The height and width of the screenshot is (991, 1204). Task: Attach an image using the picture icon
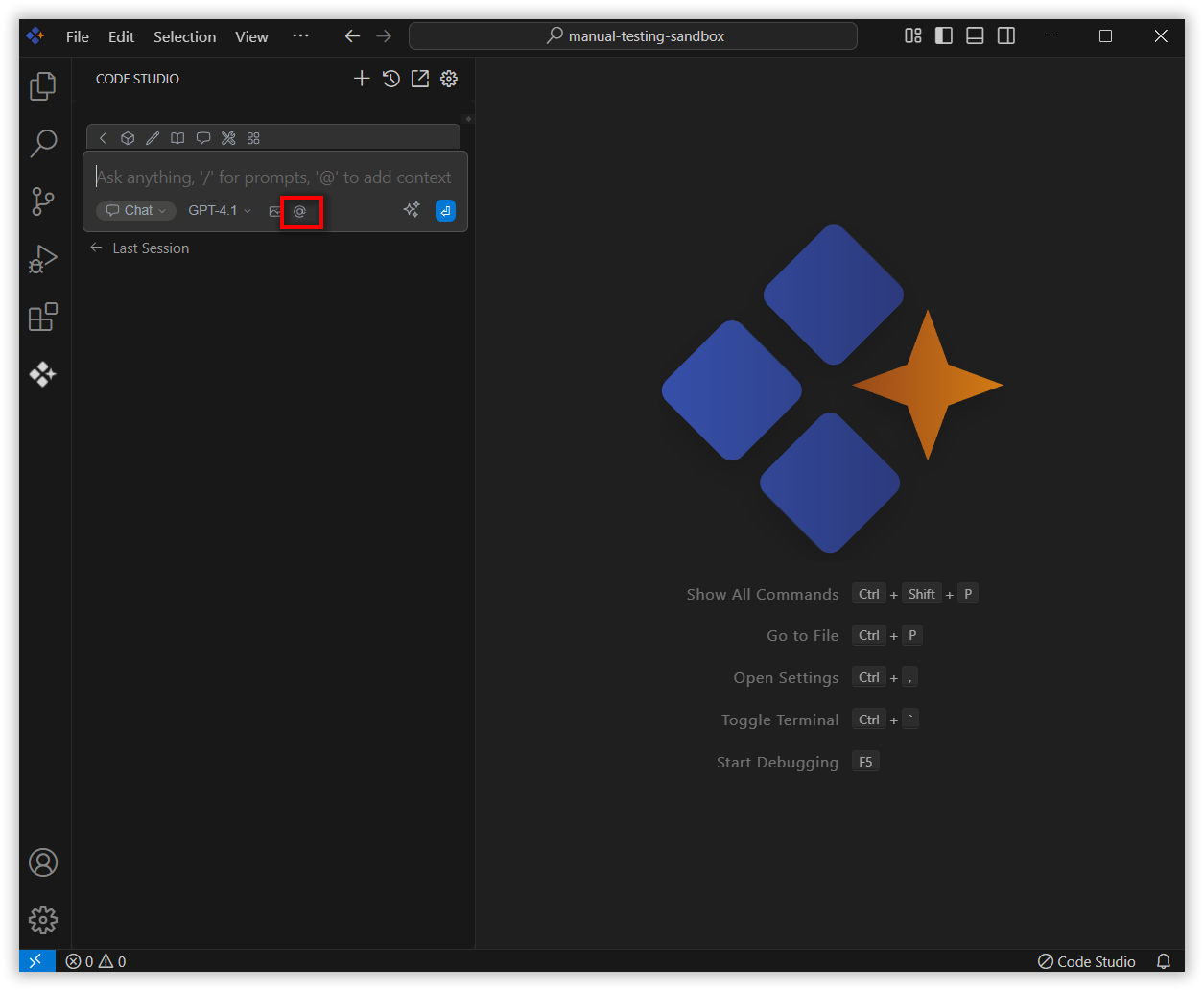pyautogui.click(x=275, y=211)
